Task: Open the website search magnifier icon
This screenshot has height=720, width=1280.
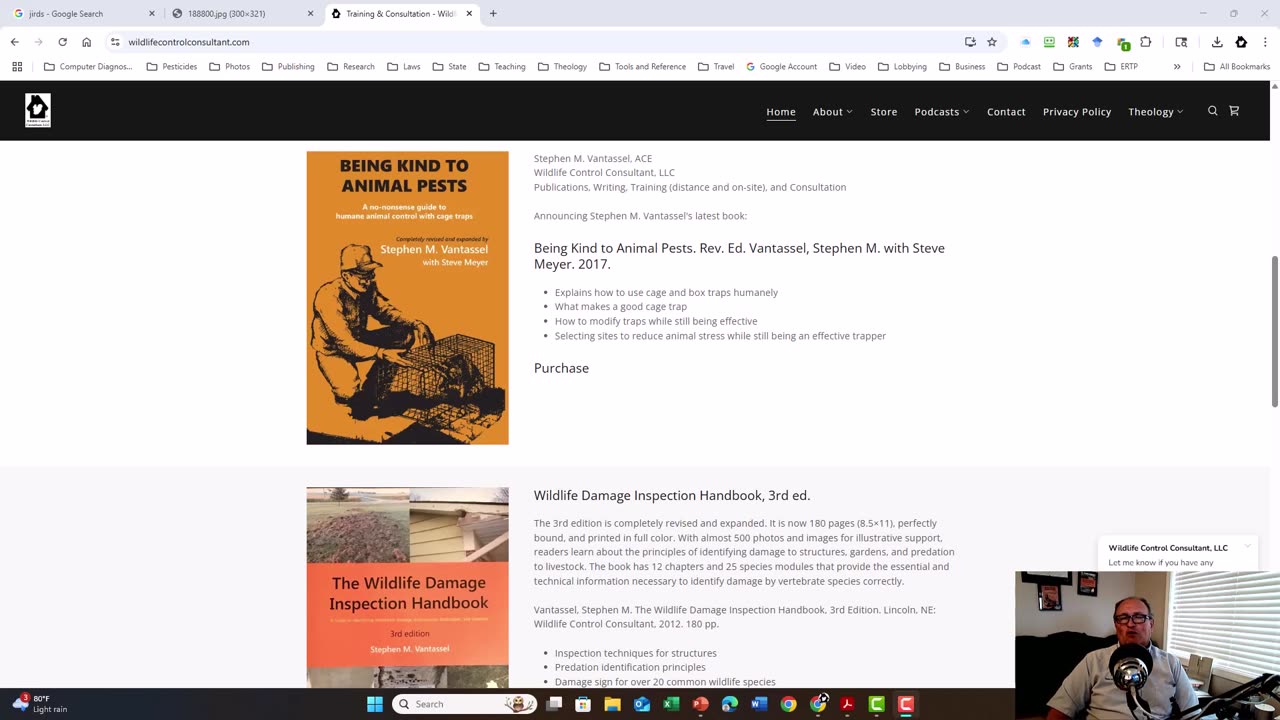Action: tap(1212, 111)
